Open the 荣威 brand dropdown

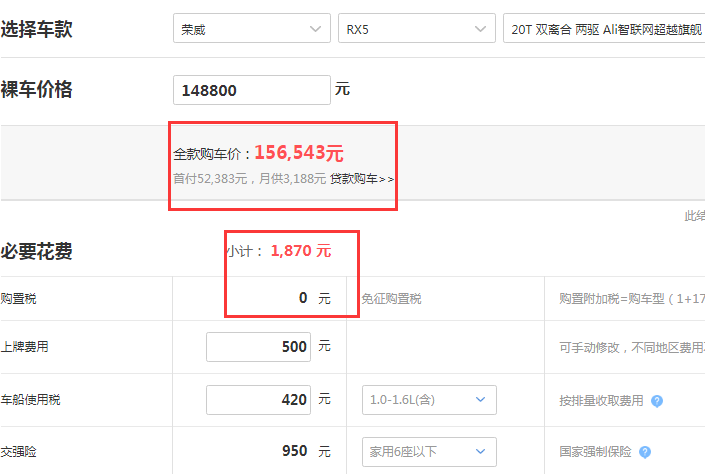tap(252, 28)
